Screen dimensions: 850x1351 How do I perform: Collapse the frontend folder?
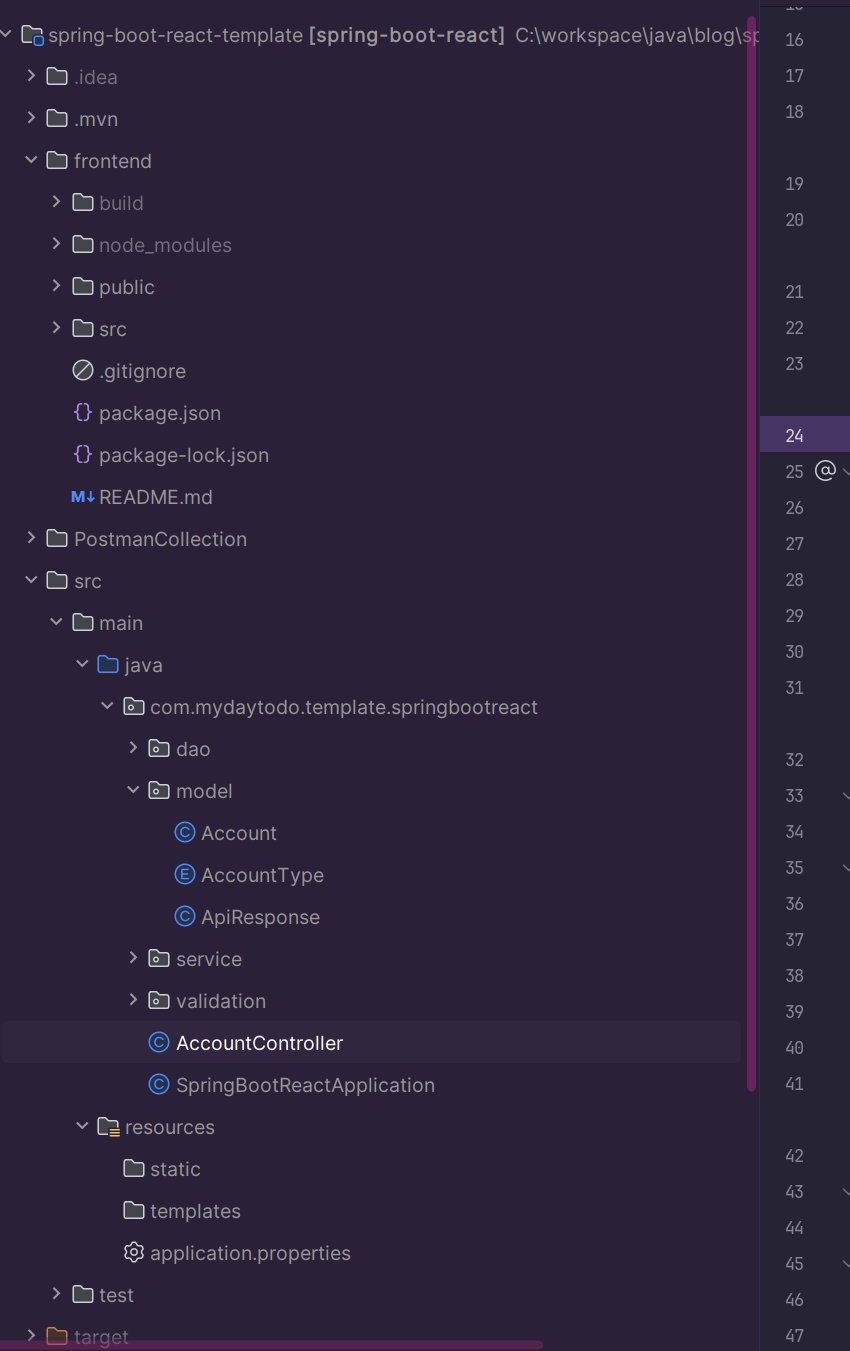pyautogui.click(x=30, y=160)
